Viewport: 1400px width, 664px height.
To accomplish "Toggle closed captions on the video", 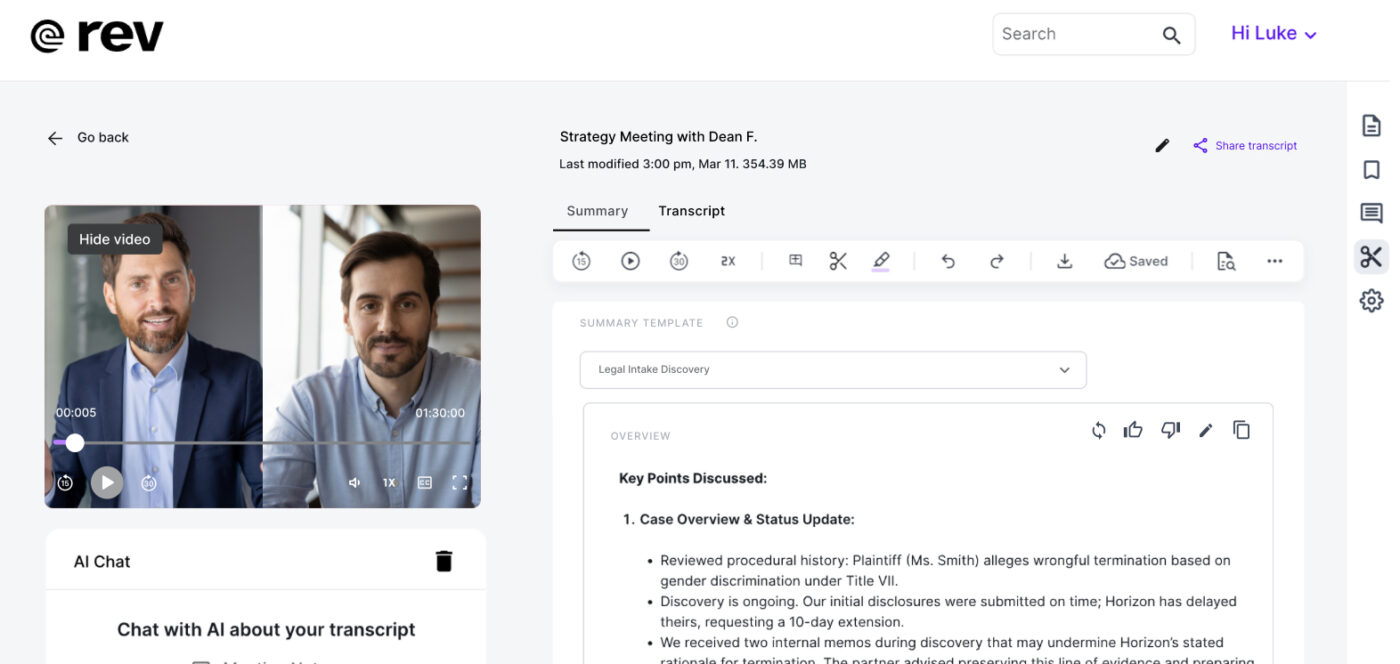I will 424,482.
